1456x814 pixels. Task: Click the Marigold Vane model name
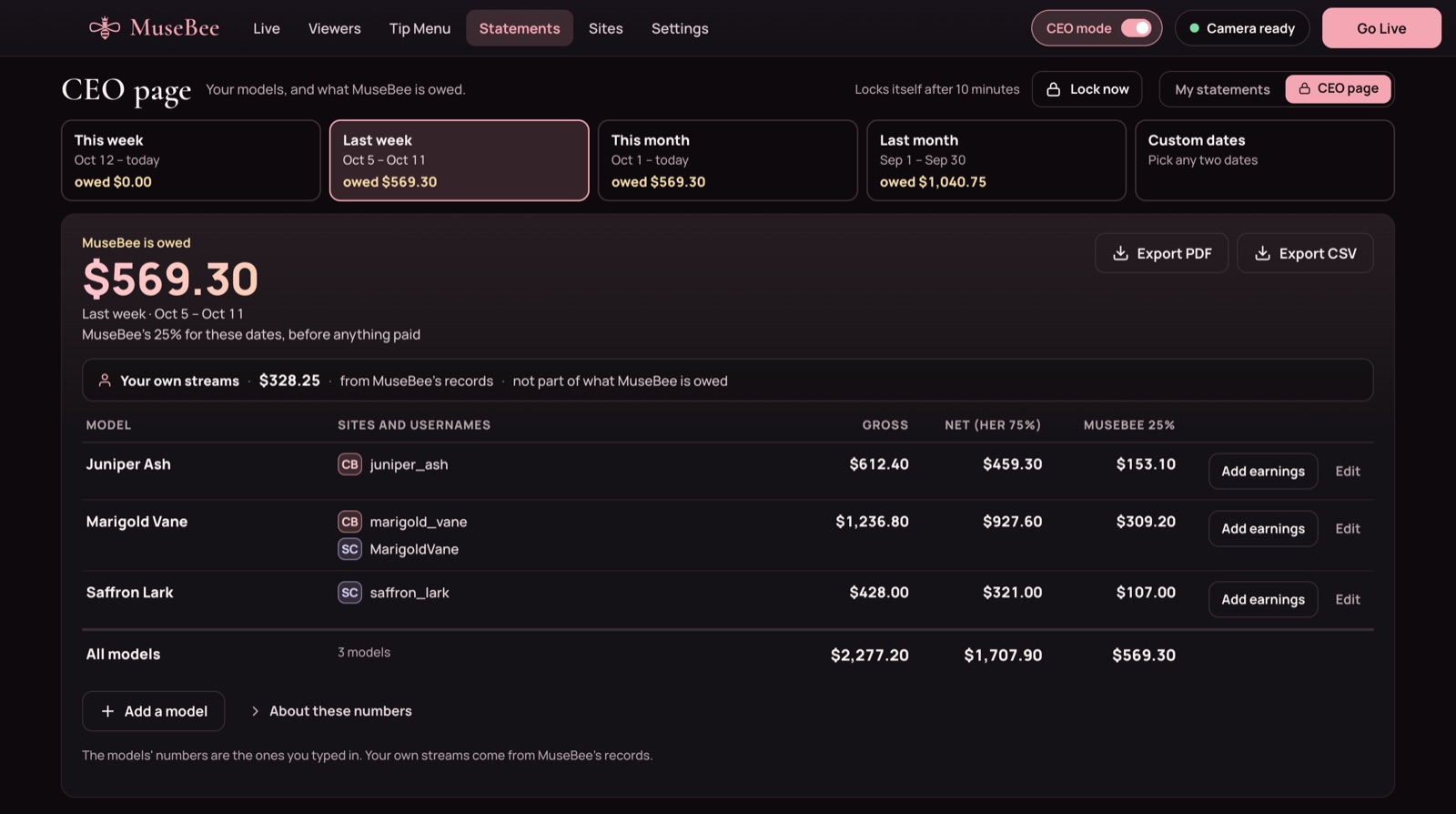[x=136, y=522]
